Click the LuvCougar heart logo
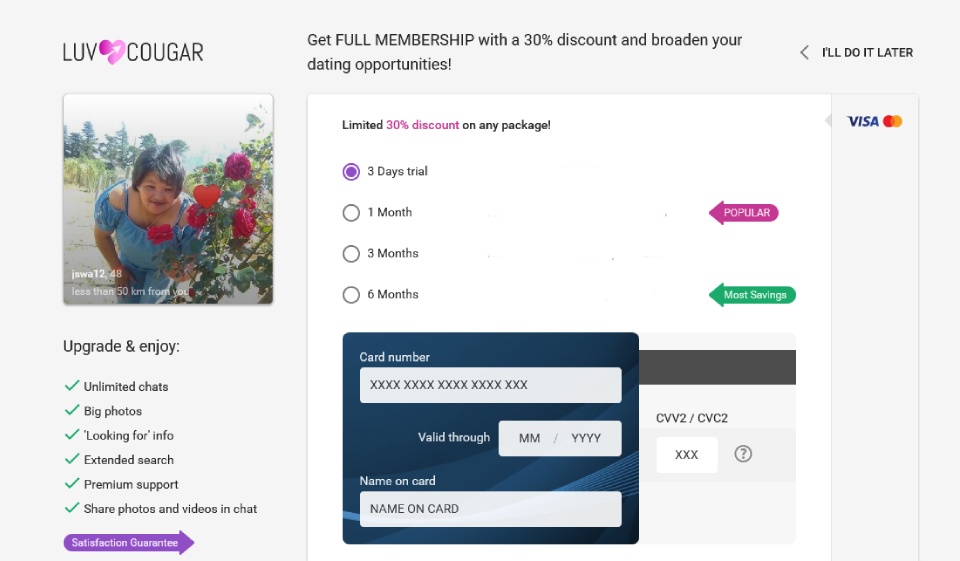 (x=112, y=52)
